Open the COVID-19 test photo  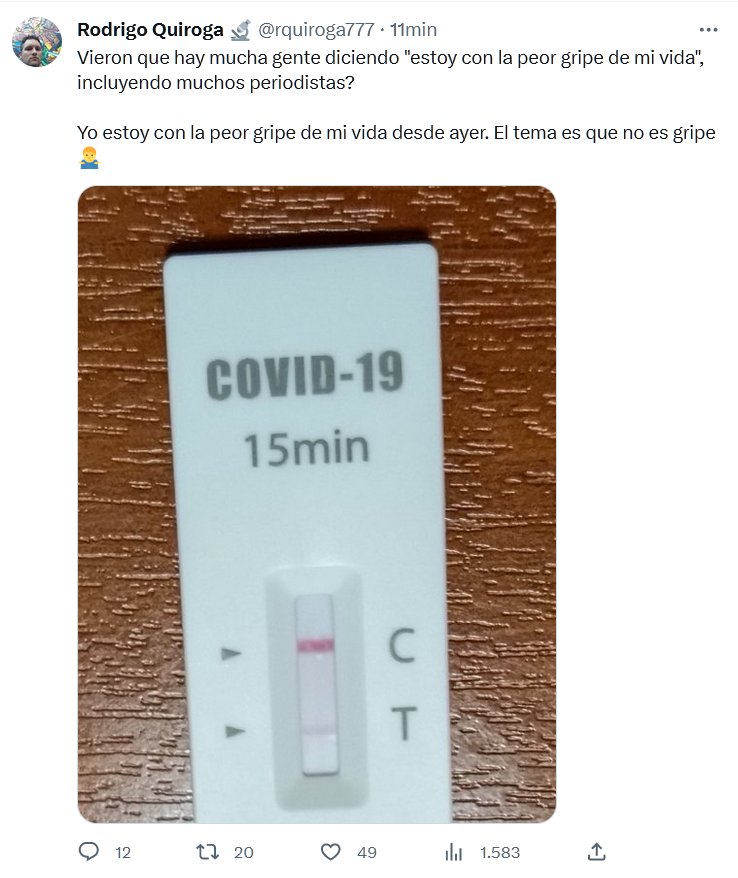pos(317,505)
